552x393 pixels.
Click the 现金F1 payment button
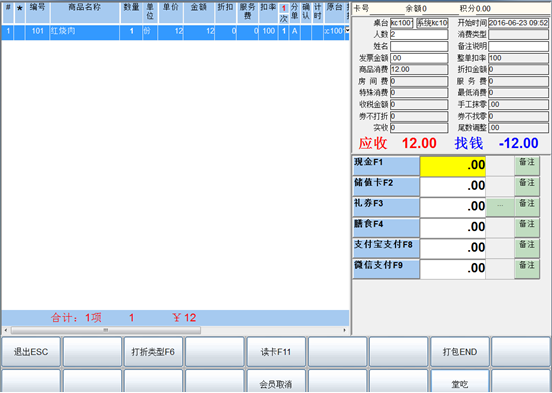click(x=386, y=166)
